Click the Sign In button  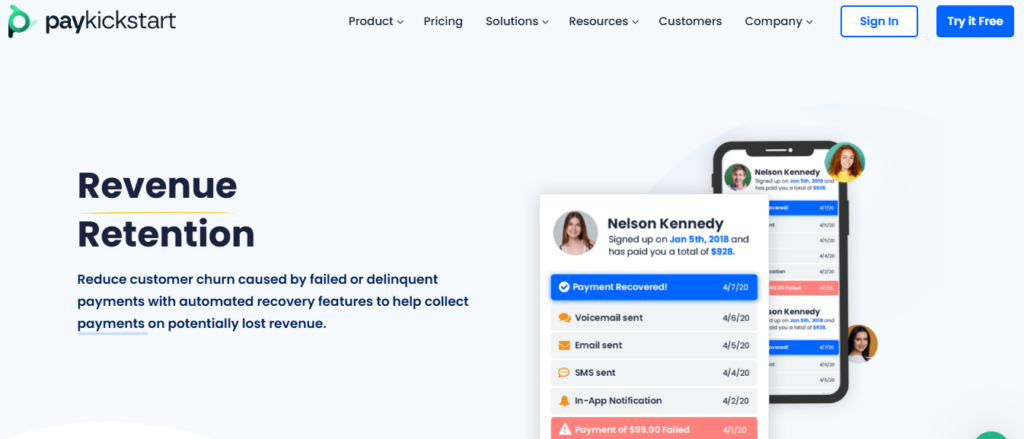pos(878,21)
